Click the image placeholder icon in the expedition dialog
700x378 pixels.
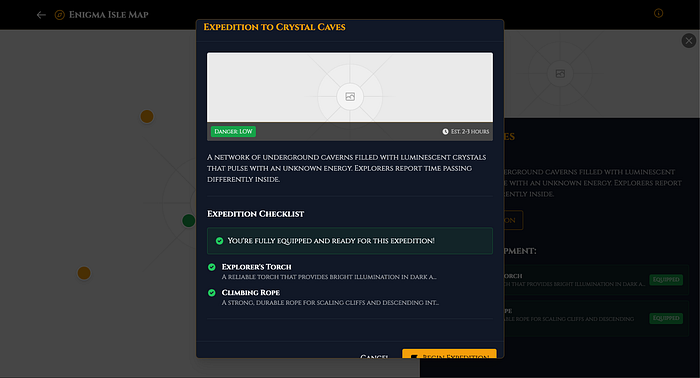coord(350,96)
